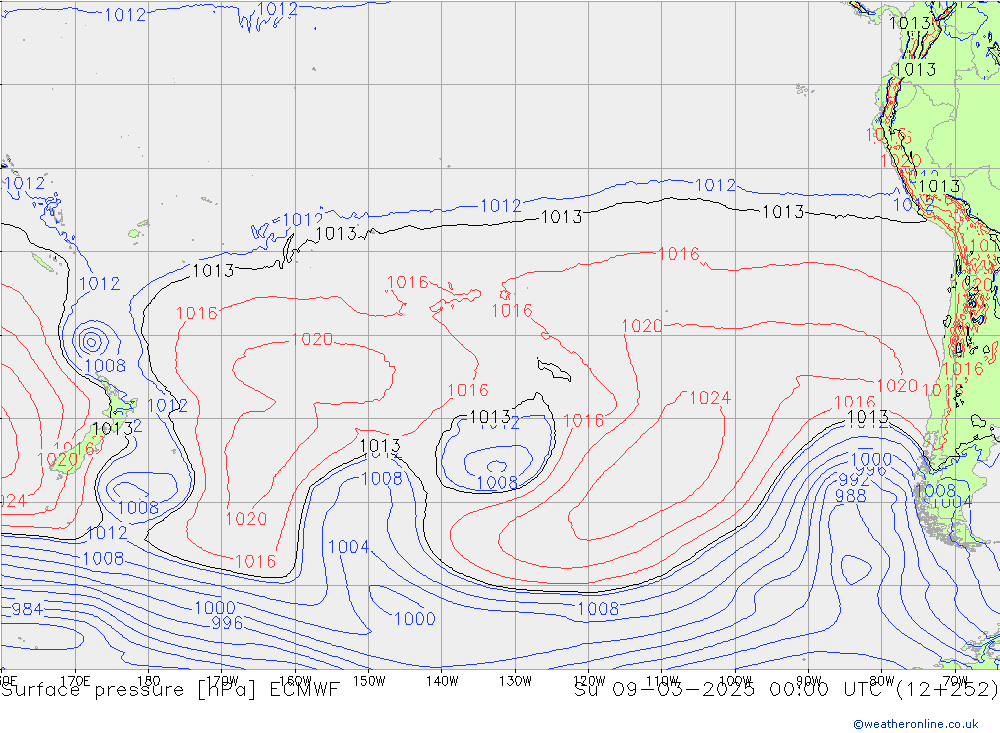Click the 80W longitude label
Image resolution: width=1000 pixels, height=733 pixels.
coord(882,681)
